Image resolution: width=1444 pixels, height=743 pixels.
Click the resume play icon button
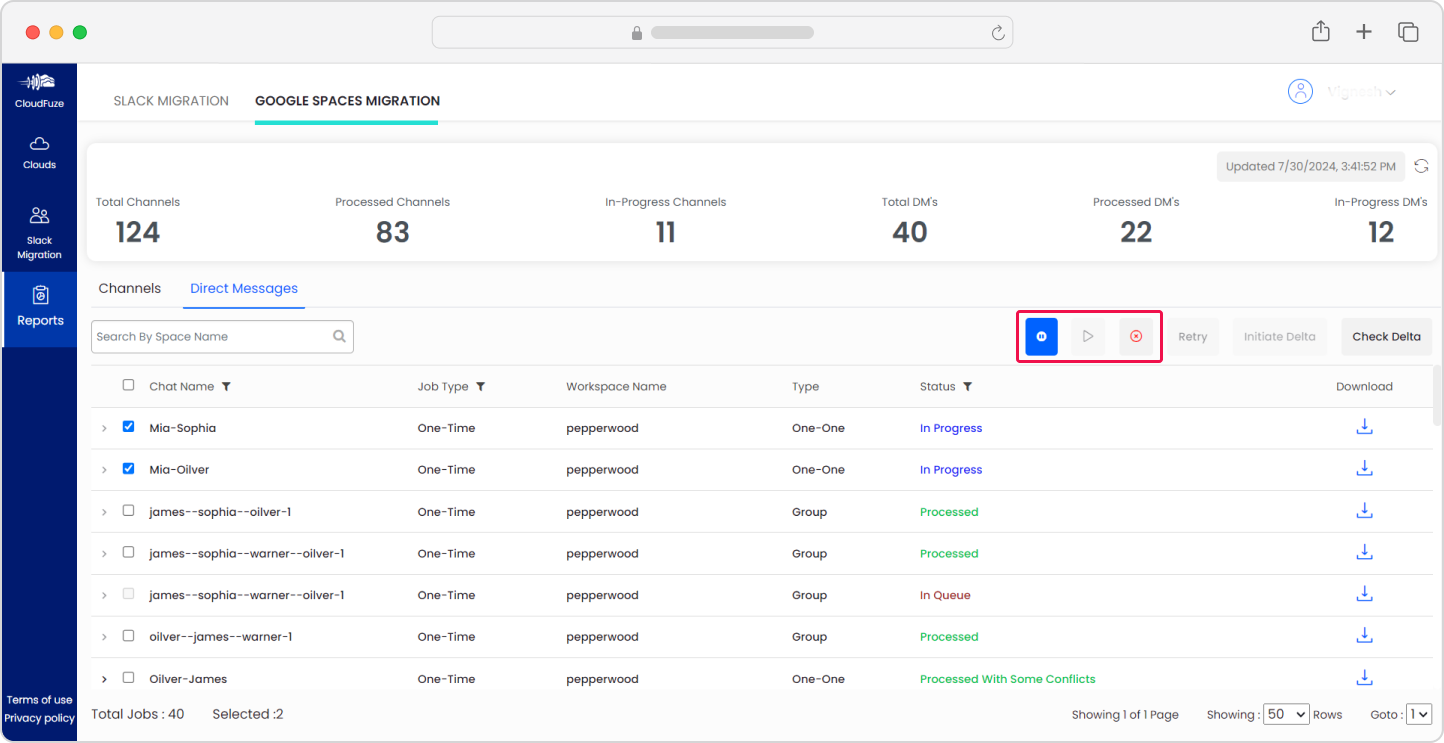[x=1088, y=337]
